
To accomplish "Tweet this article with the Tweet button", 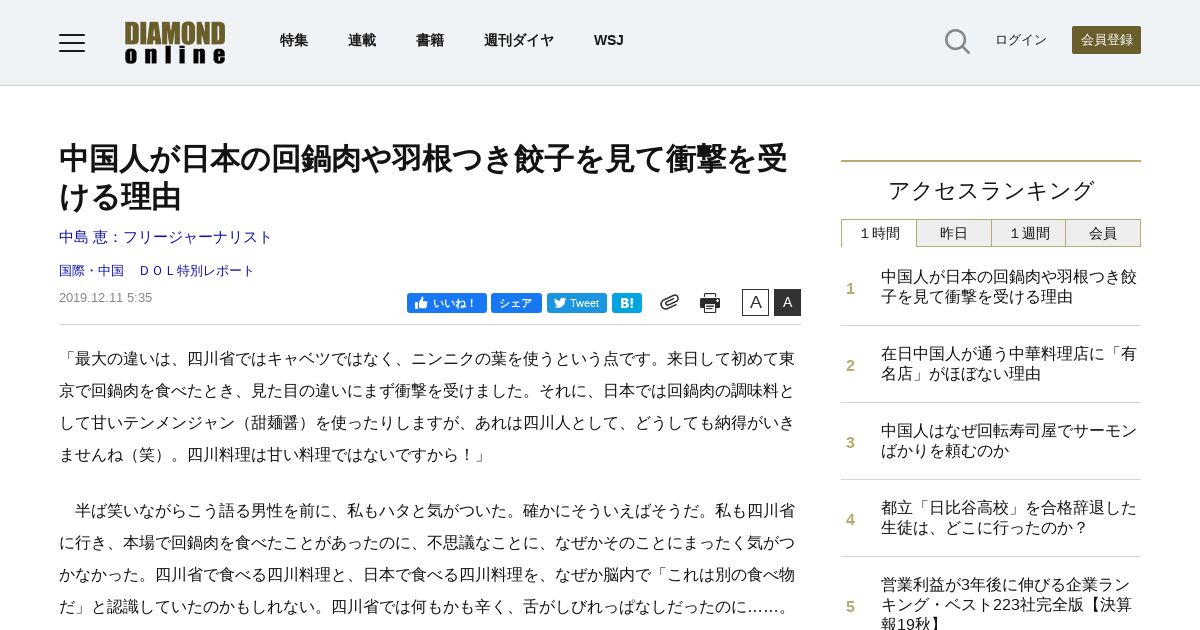I will 577,303.
